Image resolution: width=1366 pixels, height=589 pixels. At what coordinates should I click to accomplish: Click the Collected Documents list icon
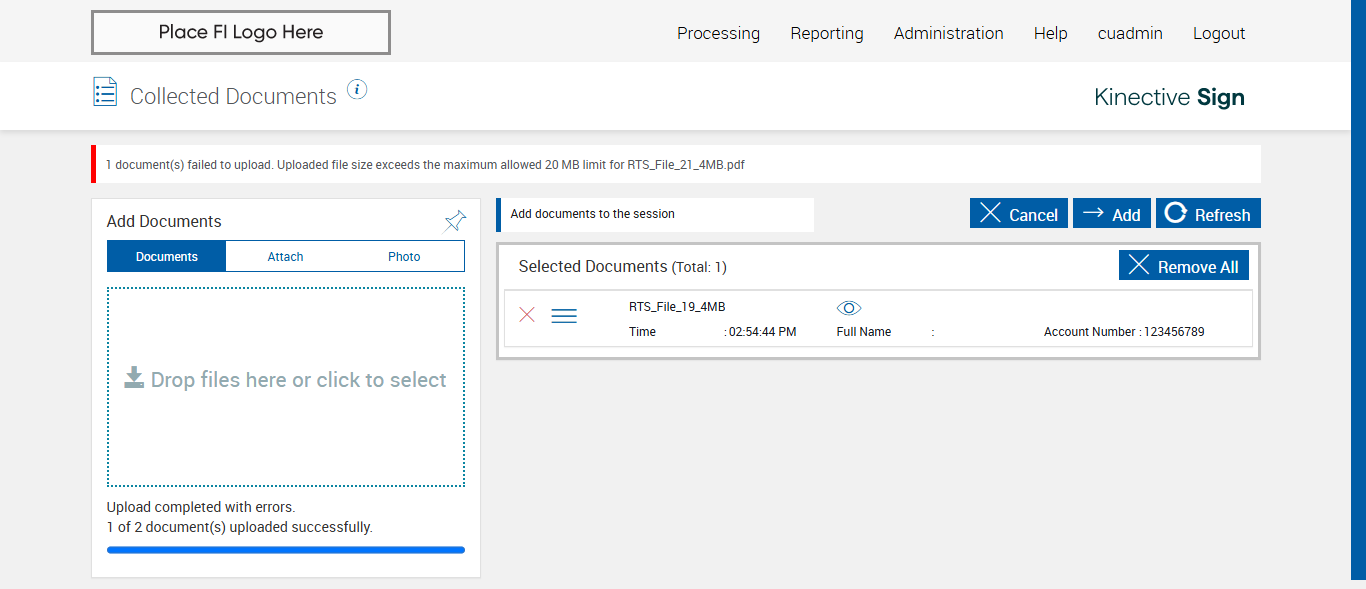coord(105,92)
